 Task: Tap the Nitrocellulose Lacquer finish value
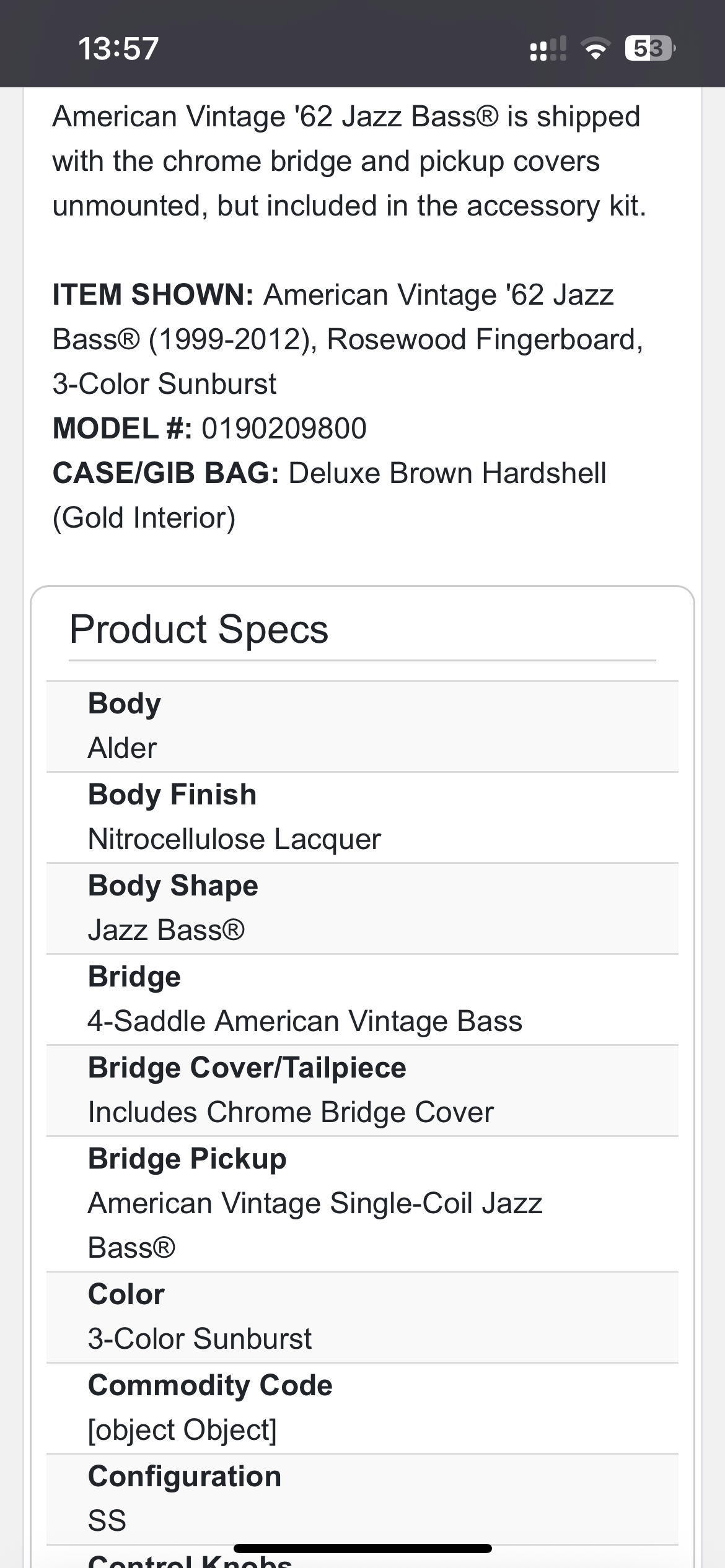(x=234, y=839)
